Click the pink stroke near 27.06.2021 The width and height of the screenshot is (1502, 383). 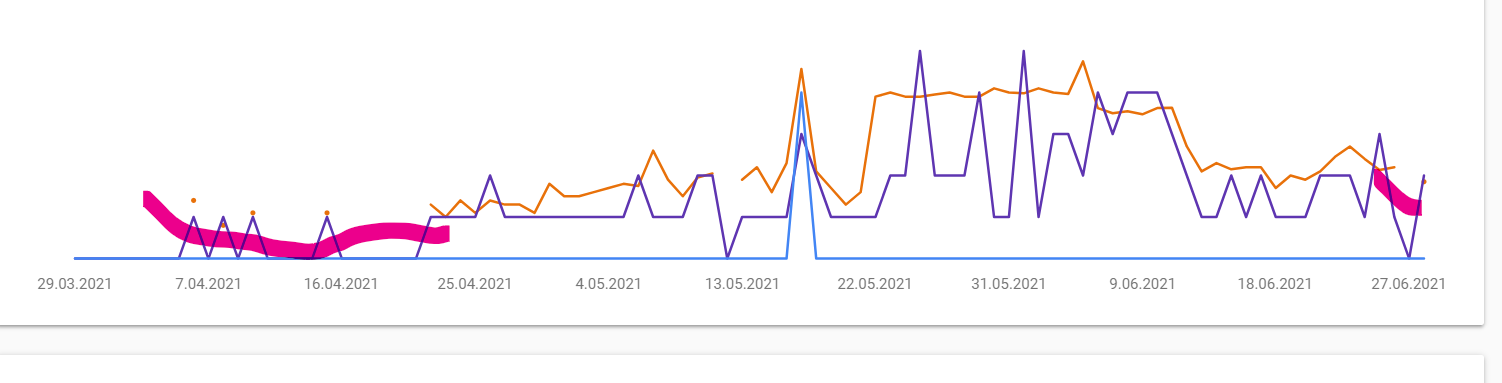[1398, 194]
